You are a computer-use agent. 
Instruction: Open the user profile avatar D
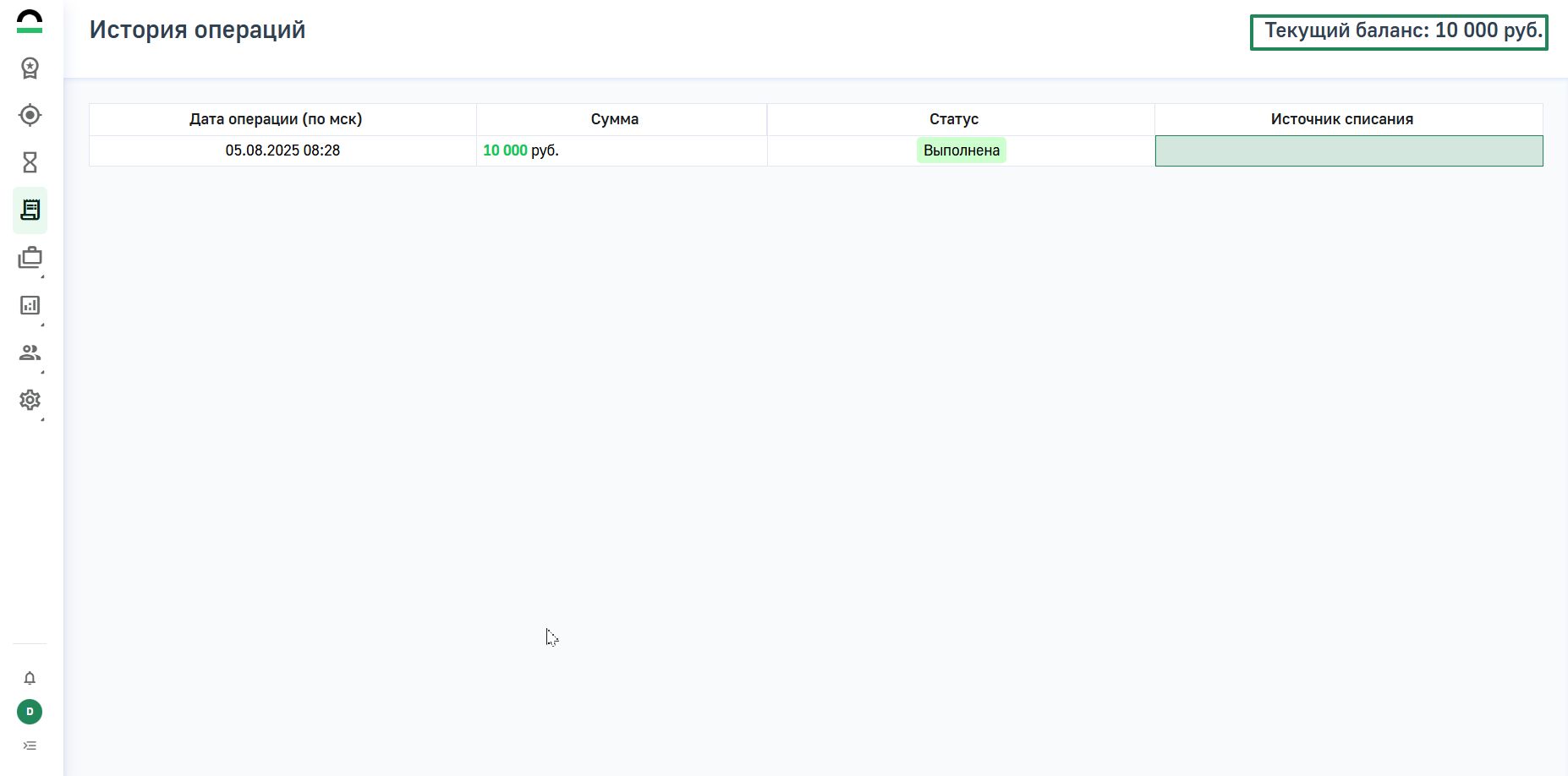point(30,712)
